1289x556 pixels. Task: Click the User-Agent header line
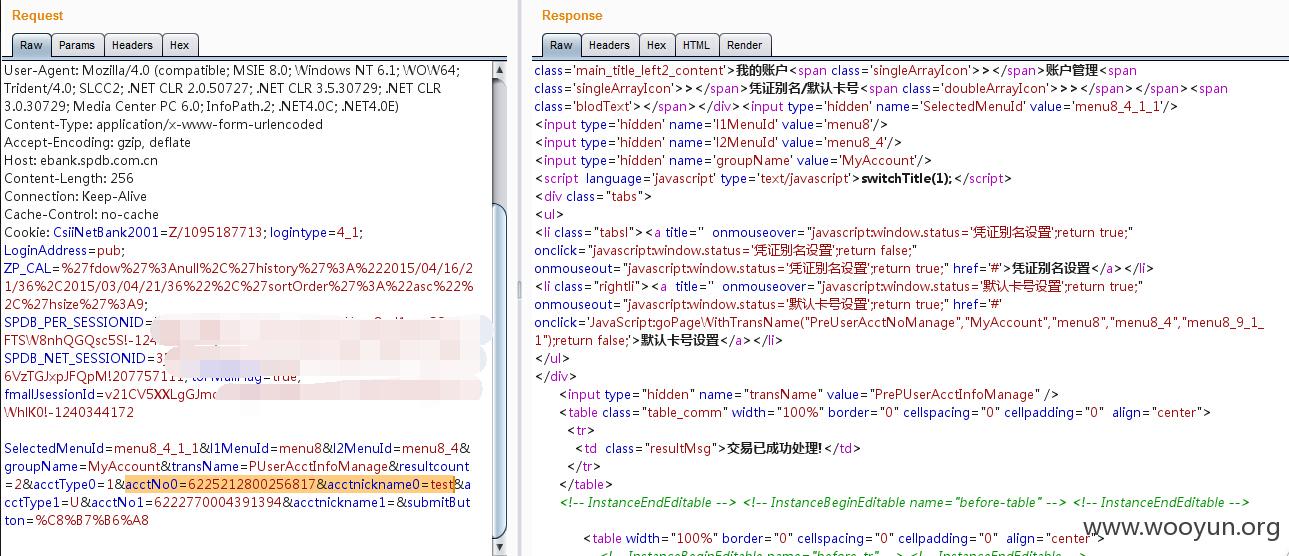(231, 70)
